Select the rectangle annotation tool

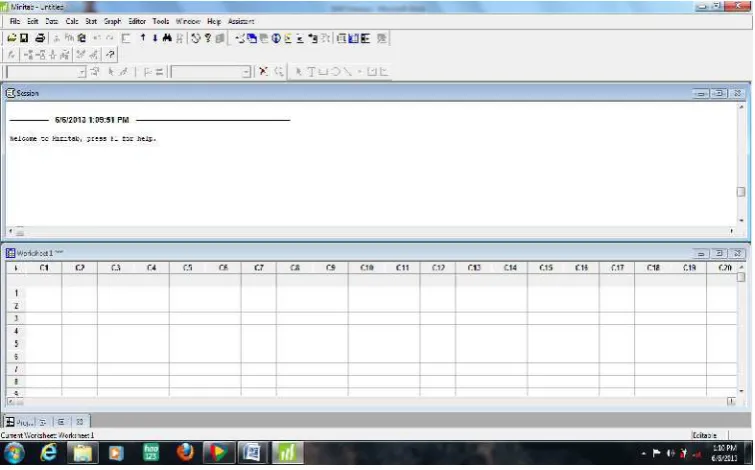tap(323, 72)
